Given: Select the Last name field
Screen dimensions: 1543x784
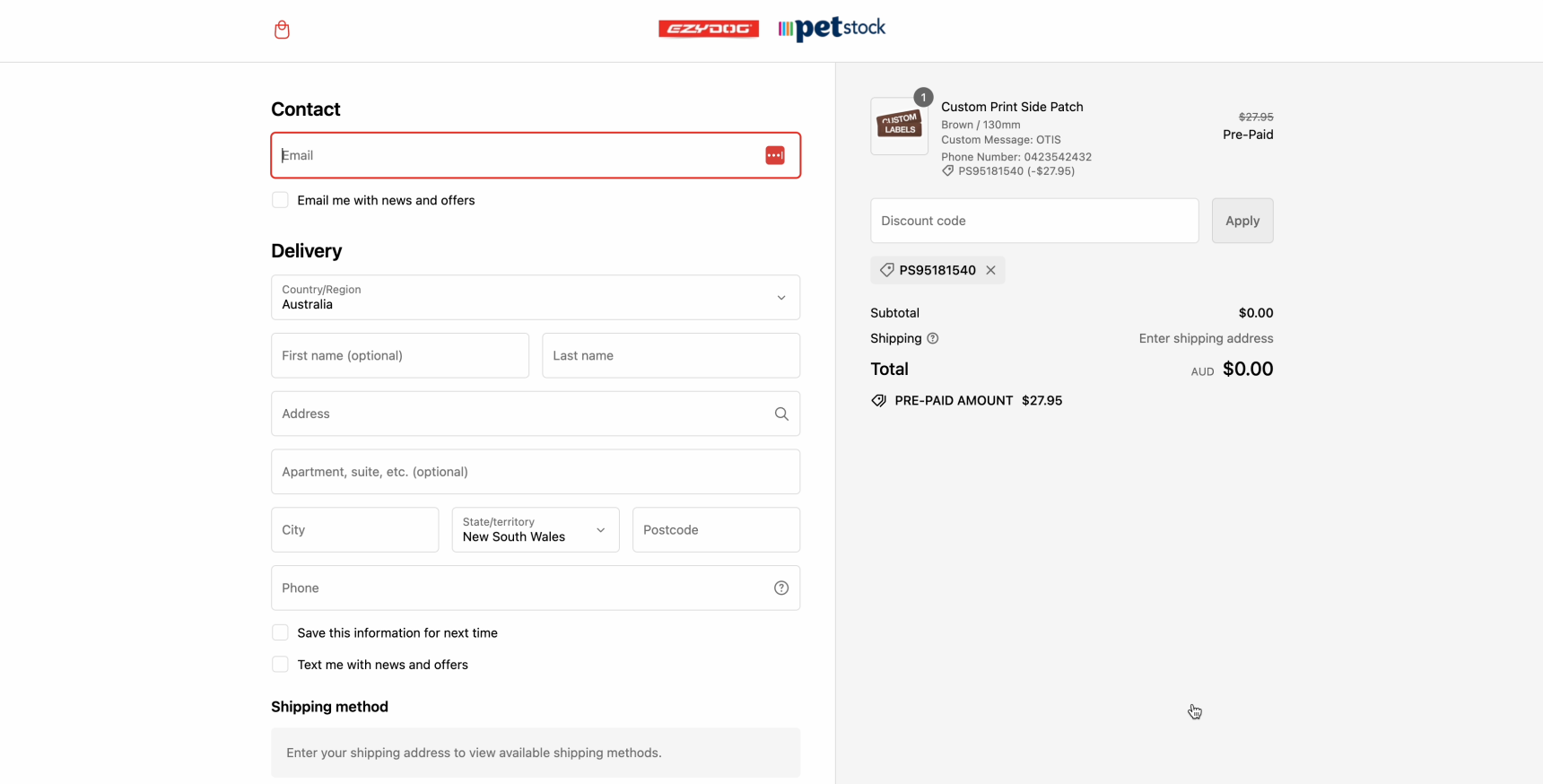Looking at the screenshot, I should (670, 356).
